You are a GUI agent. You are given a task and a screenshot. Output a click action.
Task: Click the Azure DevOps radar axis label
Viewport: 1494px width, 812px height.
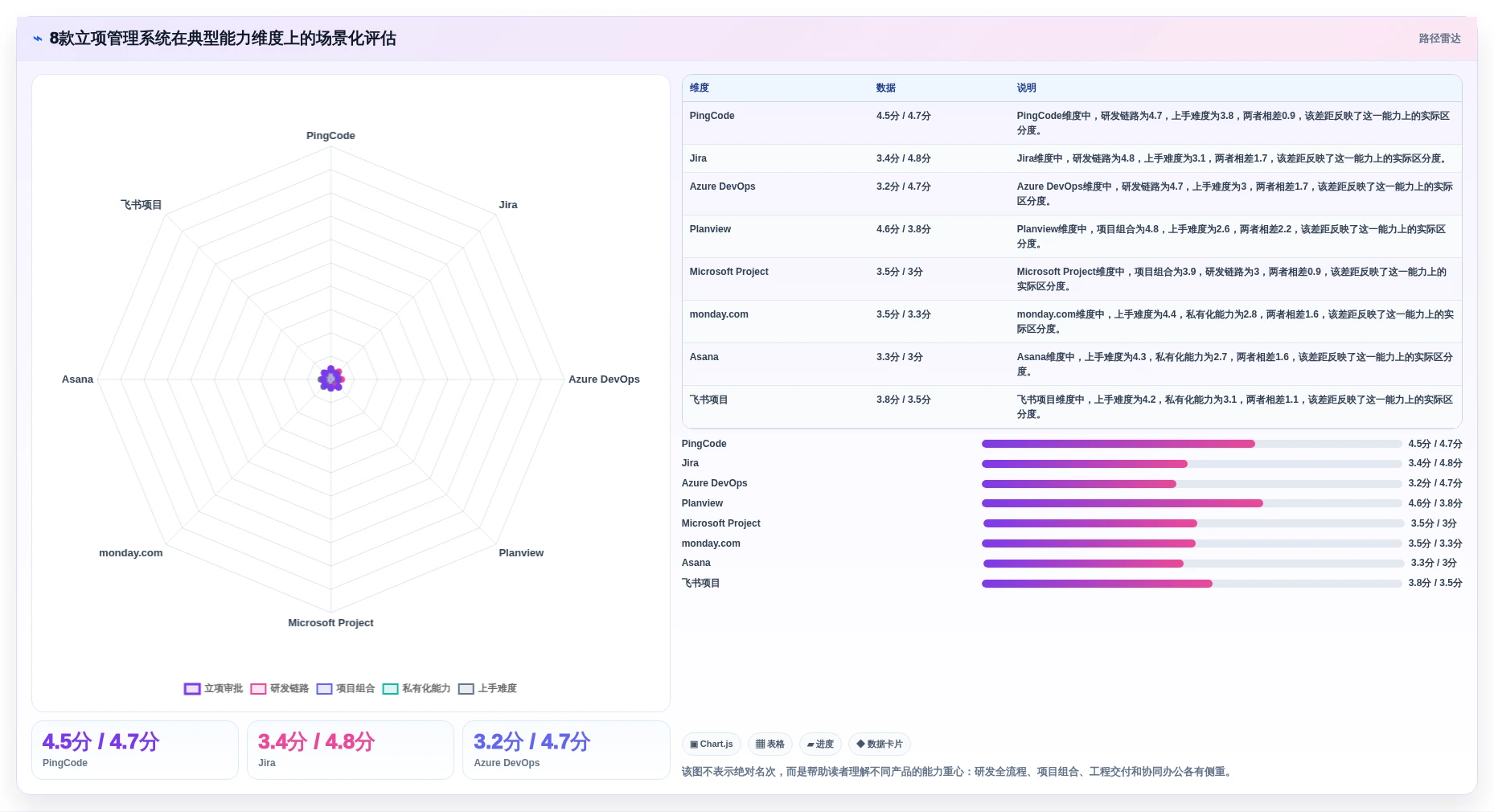point(604,379)
